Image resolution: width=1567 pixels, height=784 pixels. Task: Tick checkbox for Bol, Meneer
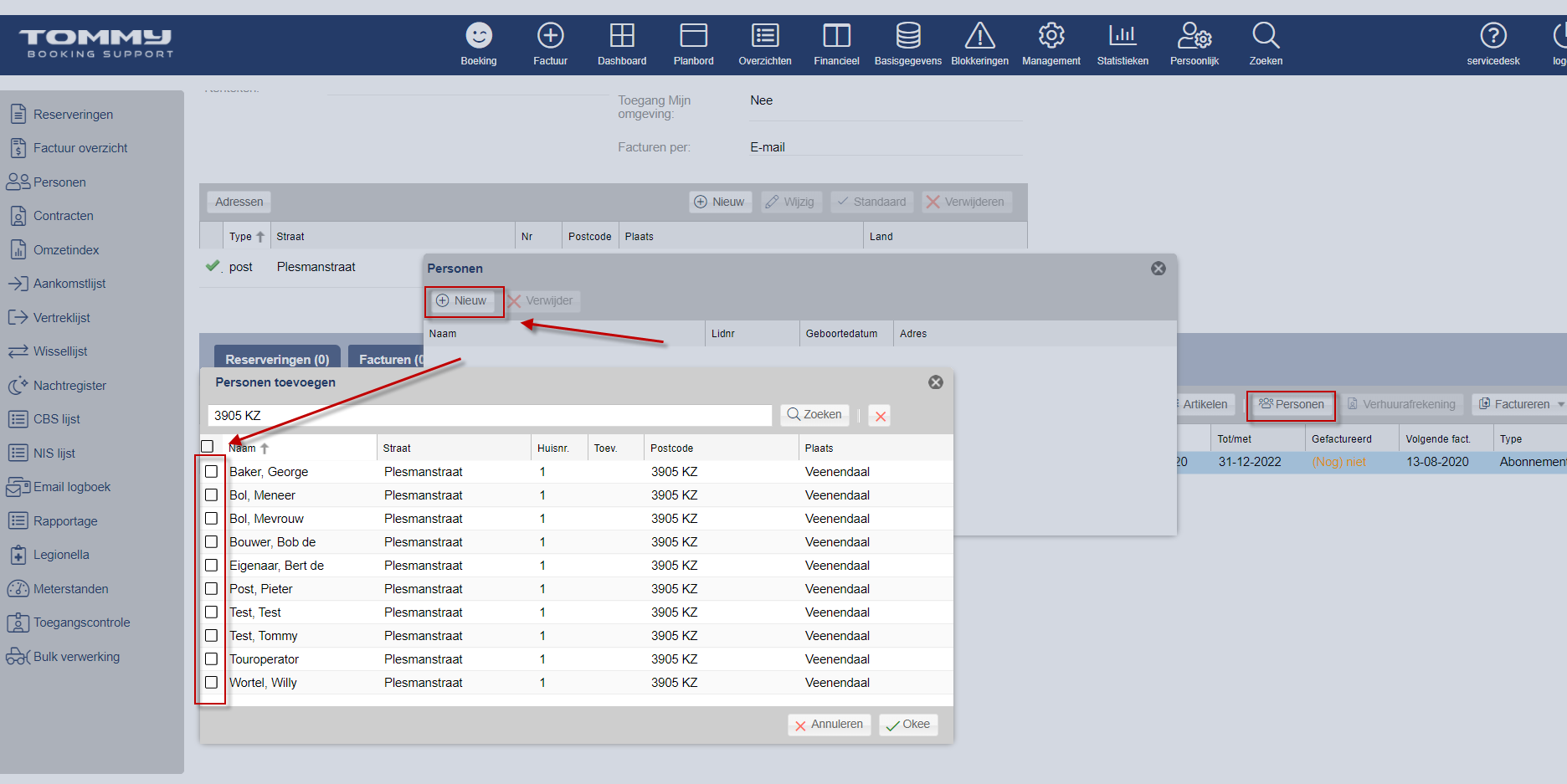pyautogui.click(x=212, y=495)
